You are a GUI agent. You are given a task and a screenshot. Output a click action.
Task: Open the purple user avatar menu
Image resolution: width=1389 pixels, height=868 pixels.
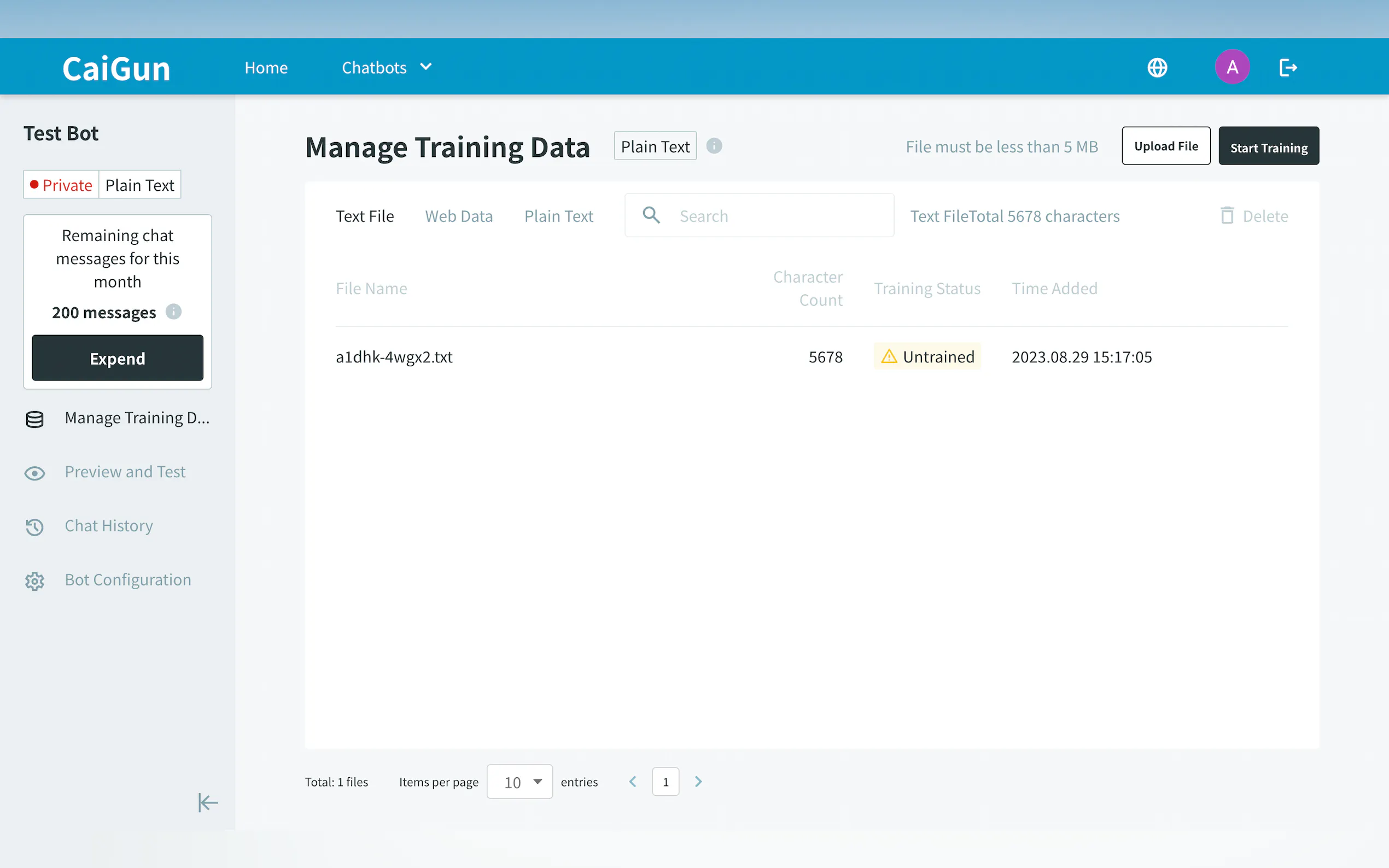(1232, 67)
